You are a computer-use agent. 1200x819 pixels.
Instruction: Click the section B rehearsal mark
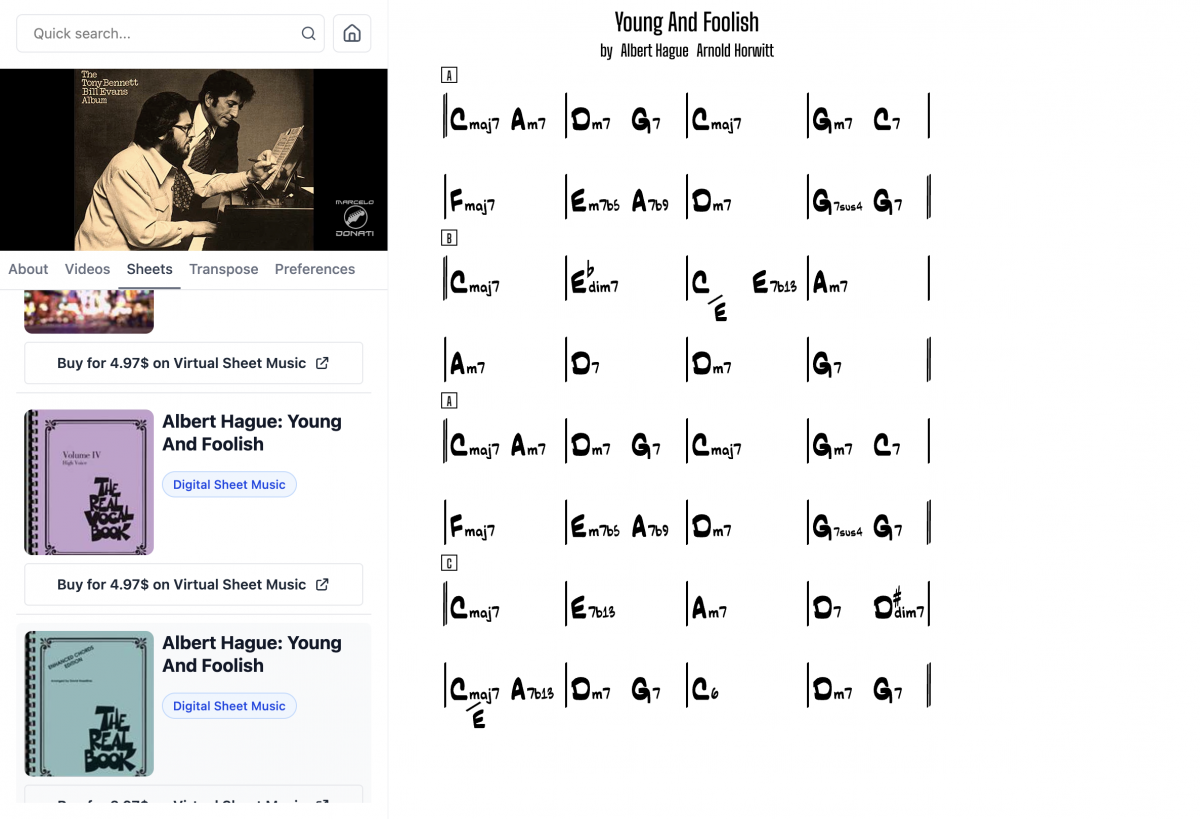[449, 238]
